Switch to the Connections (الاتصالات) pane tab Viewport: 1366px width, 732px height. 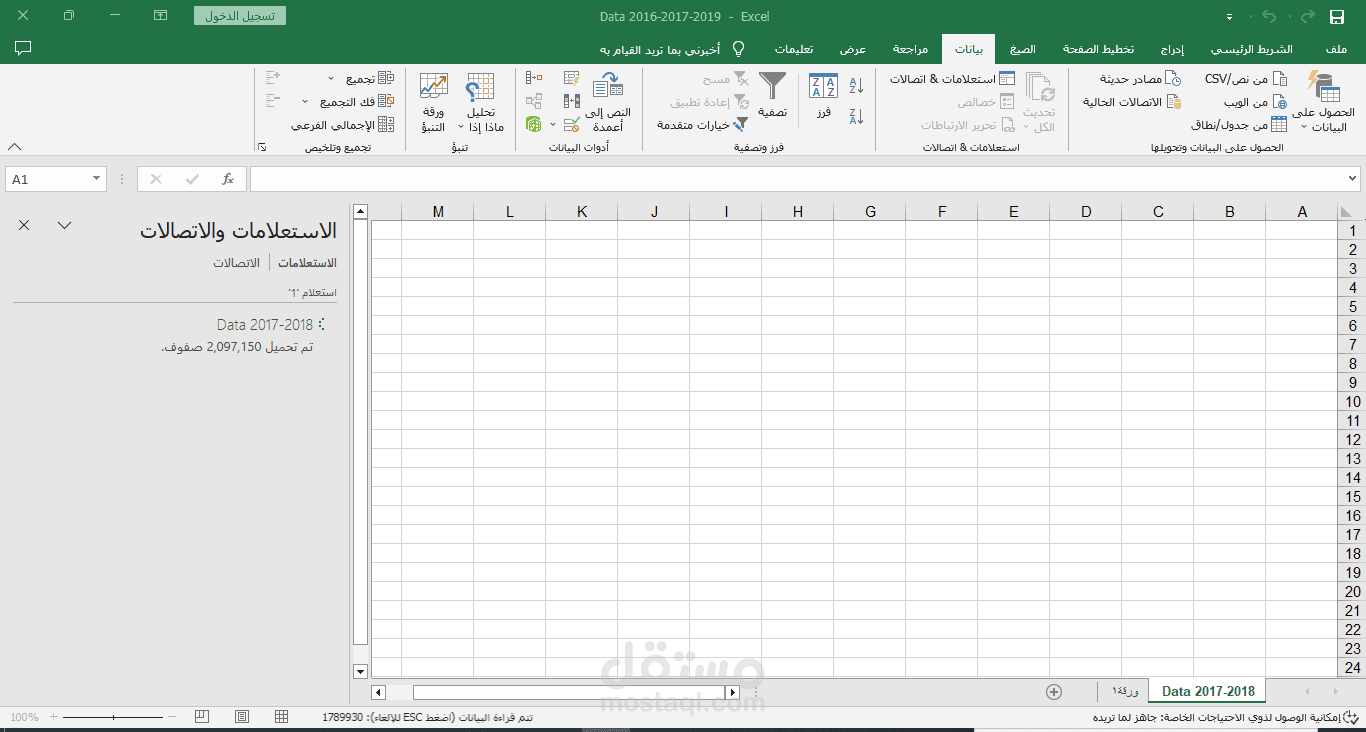[x=236, y=262]
